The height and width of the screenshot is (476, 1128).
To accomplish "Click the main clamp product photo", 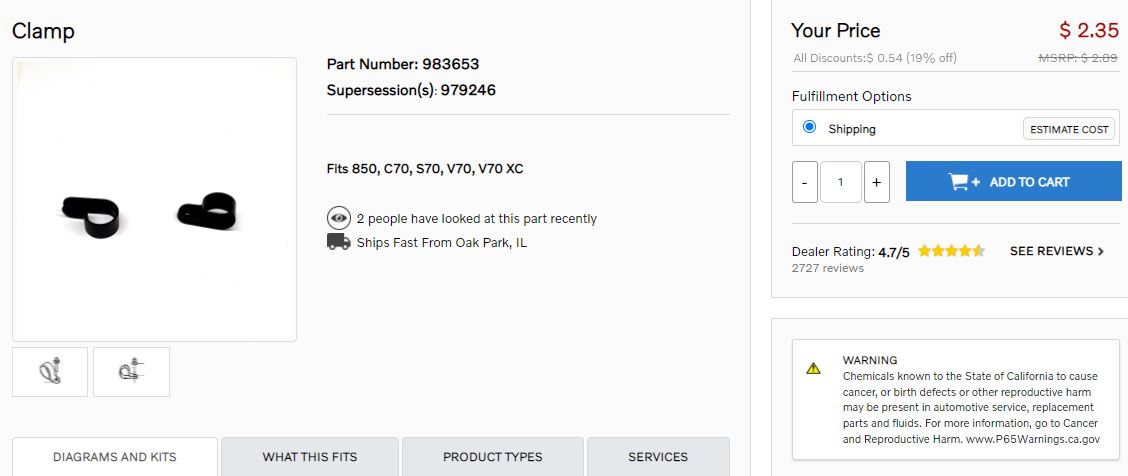I will [x=154, y=199].
